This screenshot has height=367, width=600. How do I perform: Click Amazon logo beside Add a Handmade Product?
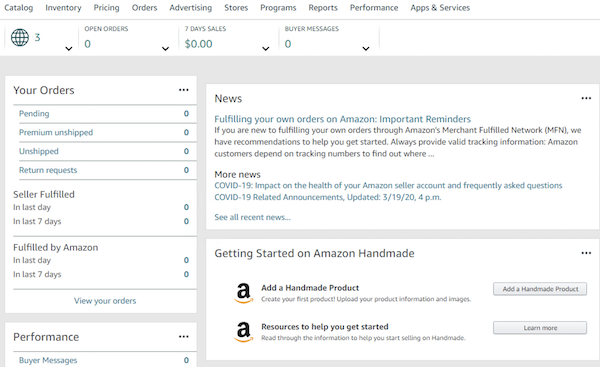[x=243, y=293]
